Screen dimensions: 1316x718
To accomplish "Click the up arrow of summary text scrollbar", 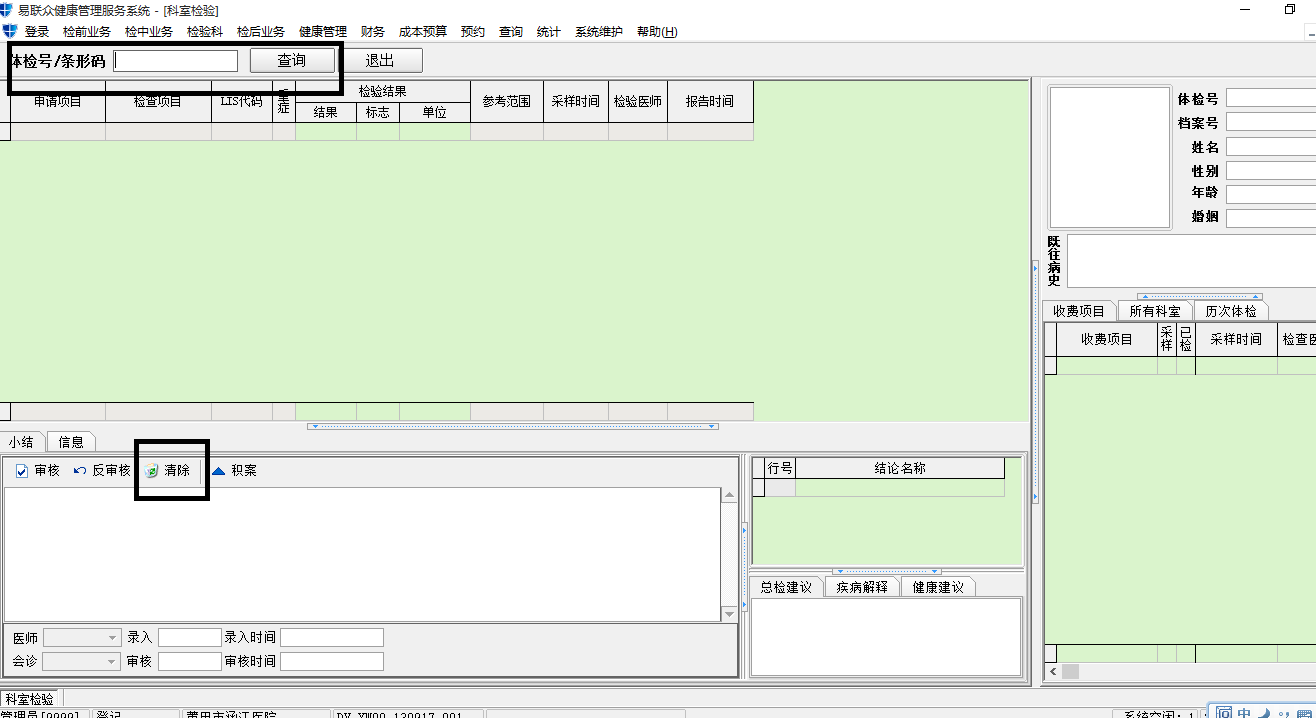I will pyautogui.click(x=730, y=495).
